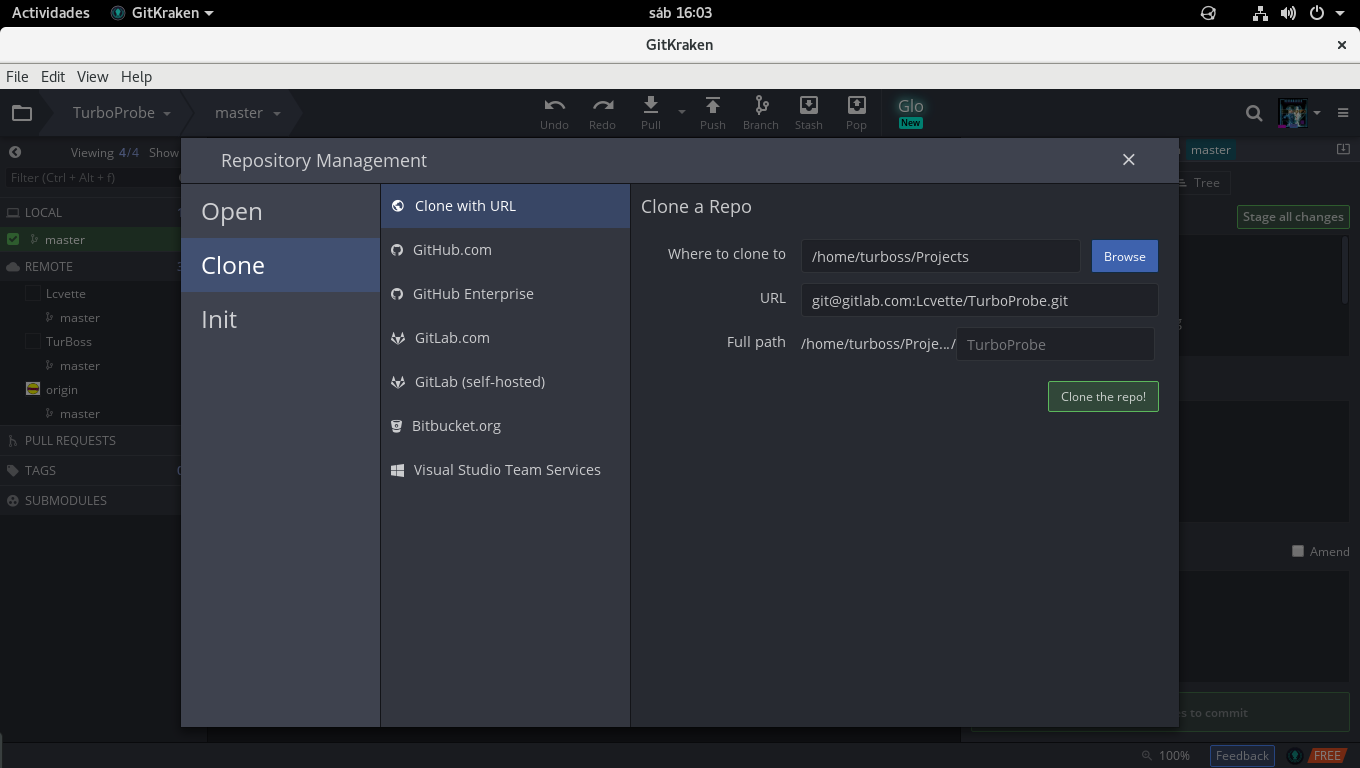Click the URL input field
1360x768 pixels.
979,300
